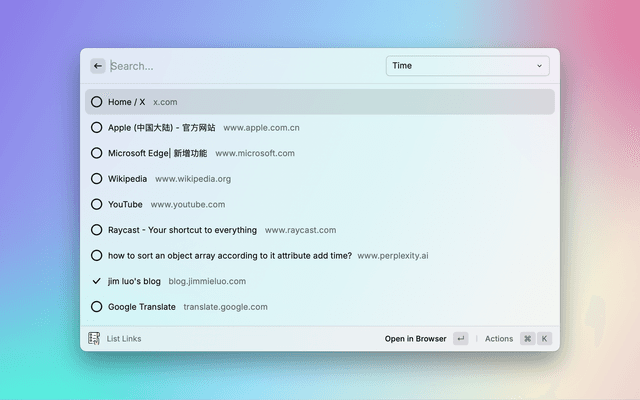Screen dimensions: 640x400
Task: Click the List Links extension icon
Action: pyautogui.click(x=94, y=339)
